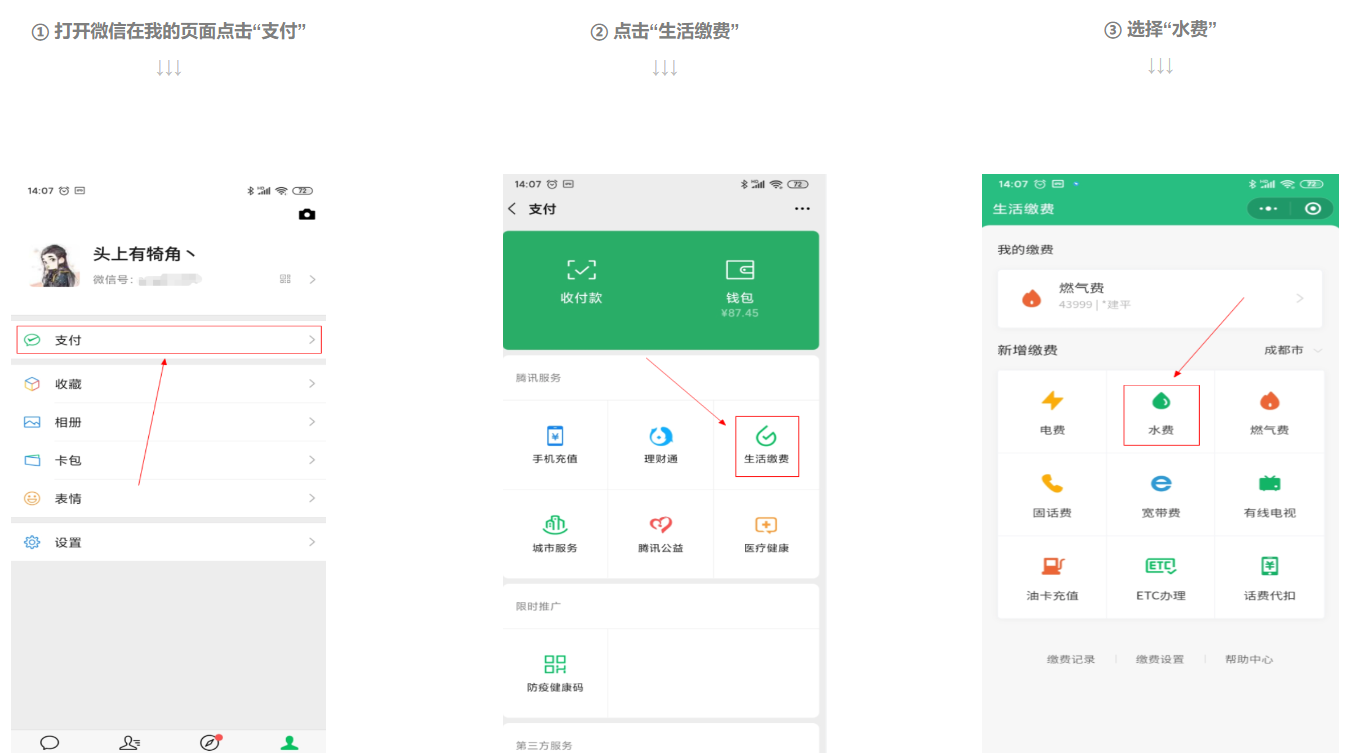Open the 帮助中心 help link
The width and height of the screenshot is (1358, 753).
tap(1248, 660)
